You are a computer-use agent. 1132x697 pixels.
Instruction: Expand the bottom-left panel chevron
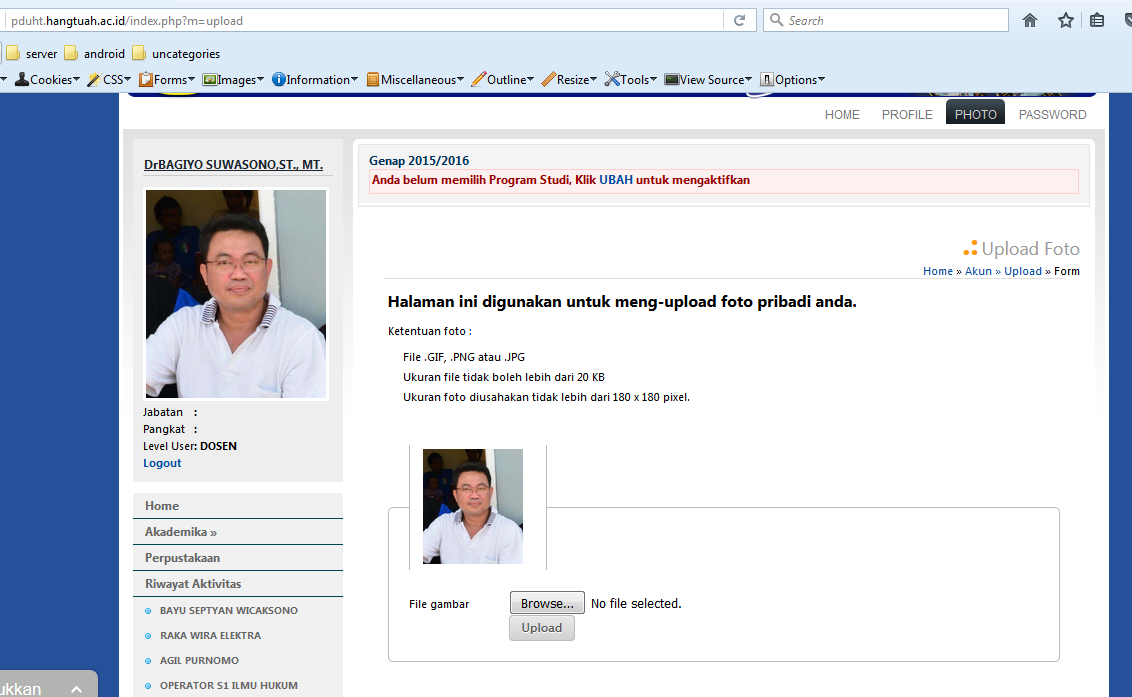click(x=76, y=689)
